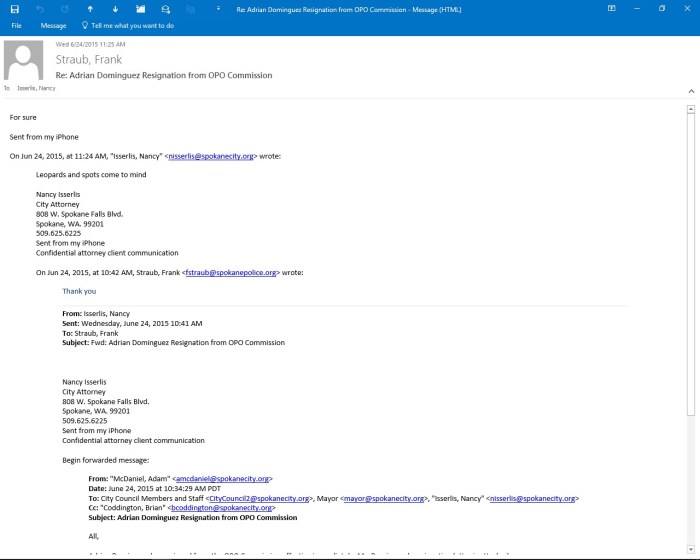Open Ribbon Display Options in title bar
Image resolution: width=700 pixels, height=560 pixels.
tap(612, 9)
